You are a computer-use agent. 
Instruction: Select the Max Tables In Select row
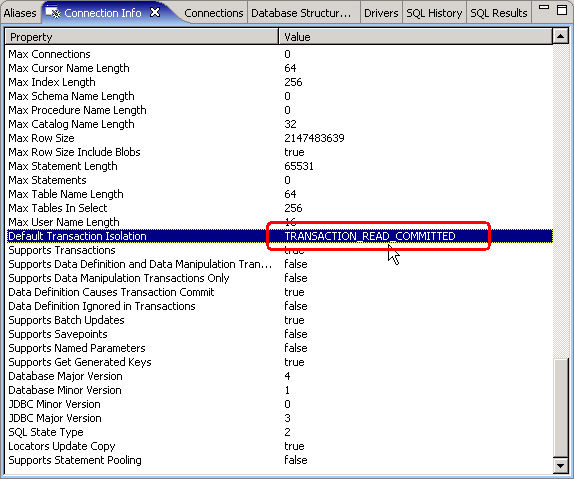280,208
